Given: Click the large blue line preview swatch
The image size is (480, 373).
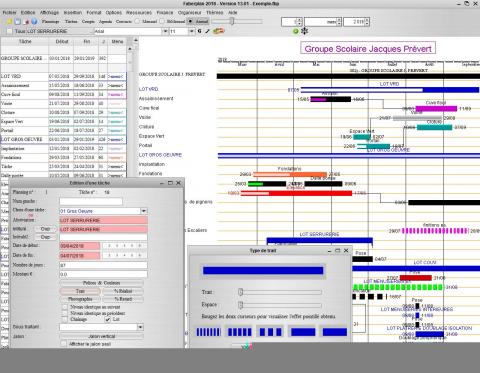Looking at the screenshot, I should (263, 270).
